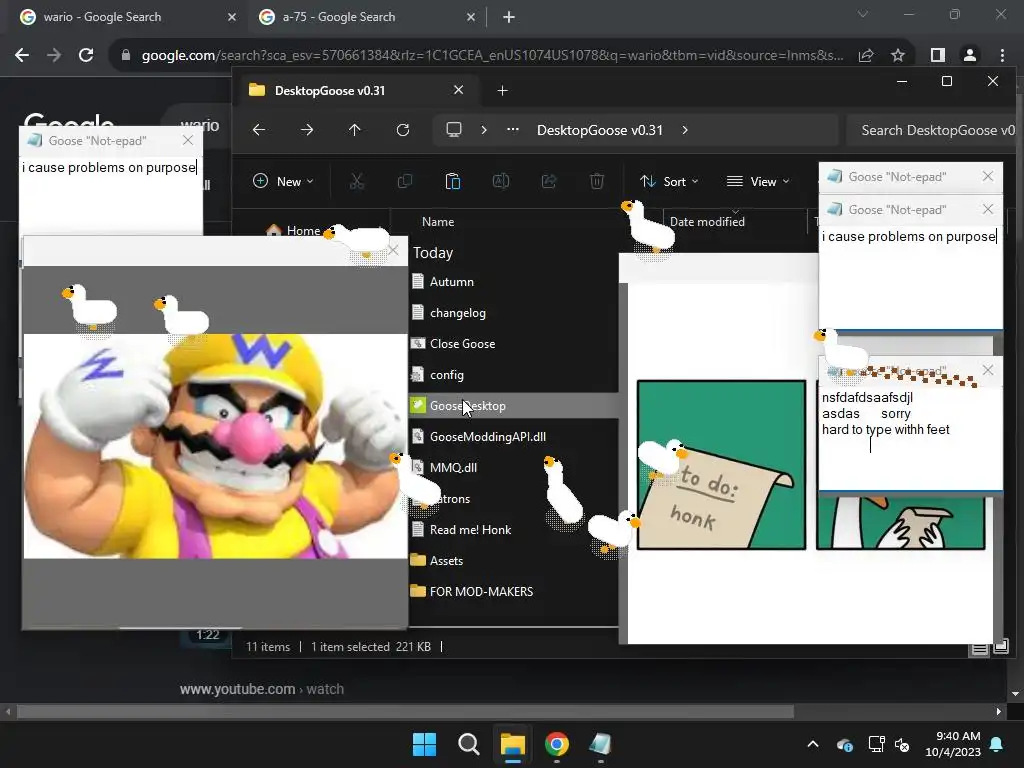The image size is (1024, 768).
Task: Select the FOR MOD-MAKERS folder
Action: click(x=481, y=592)
